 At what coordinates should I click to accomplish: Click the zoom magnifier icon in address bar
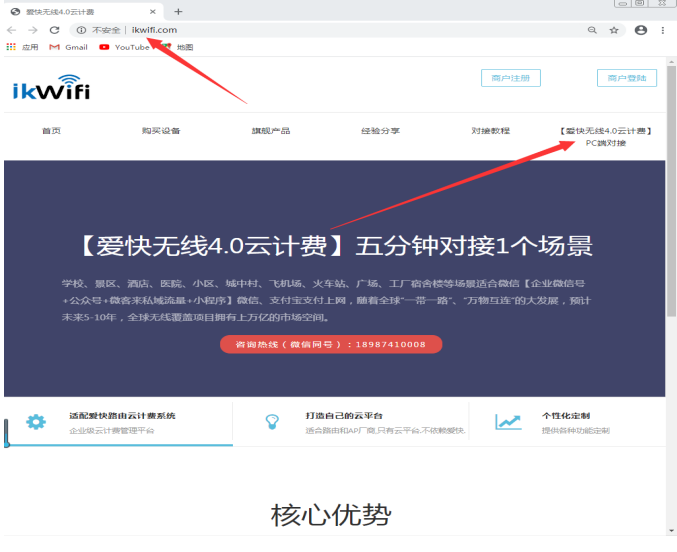(592, 30)
